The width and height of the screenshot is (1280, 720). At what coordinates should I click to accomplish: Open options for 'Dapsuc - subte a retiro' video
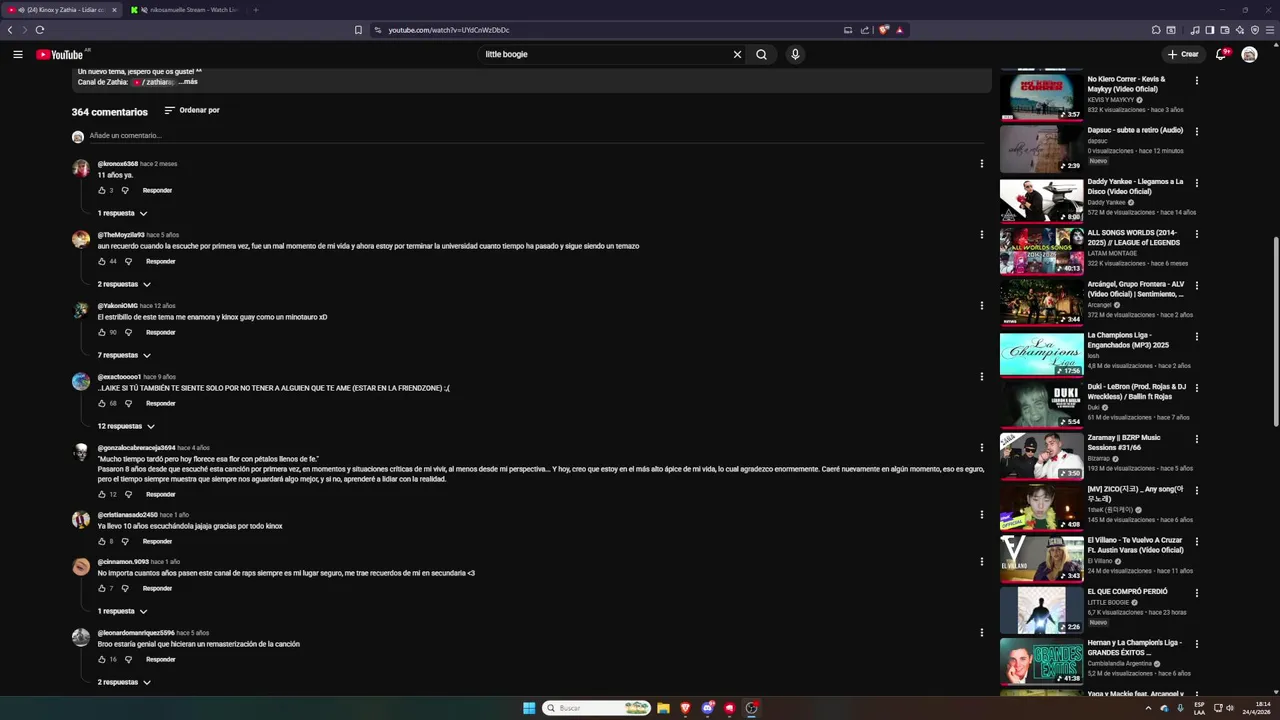pyautogui.click(x=1196, y=131)
